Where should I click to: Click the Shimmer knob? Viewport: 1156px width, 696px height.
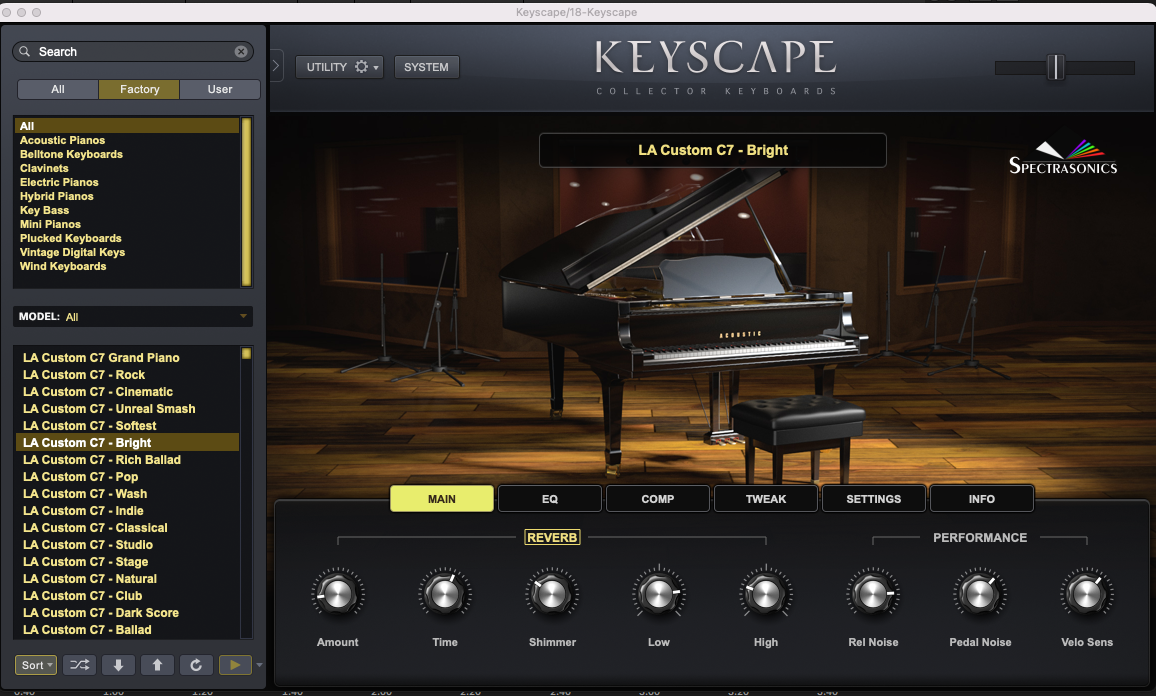click(552, 594)
